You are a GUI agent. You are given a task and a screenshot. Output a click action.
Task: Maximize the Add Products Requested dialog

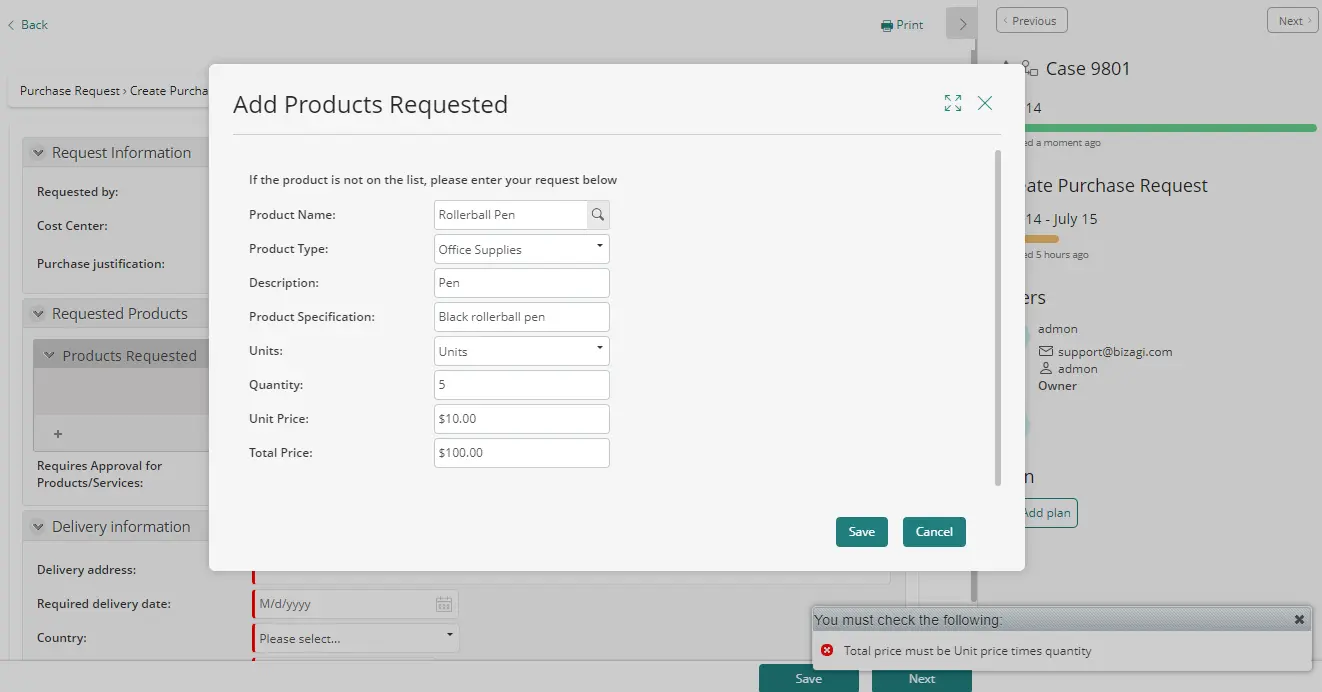[x=953, y=103]
